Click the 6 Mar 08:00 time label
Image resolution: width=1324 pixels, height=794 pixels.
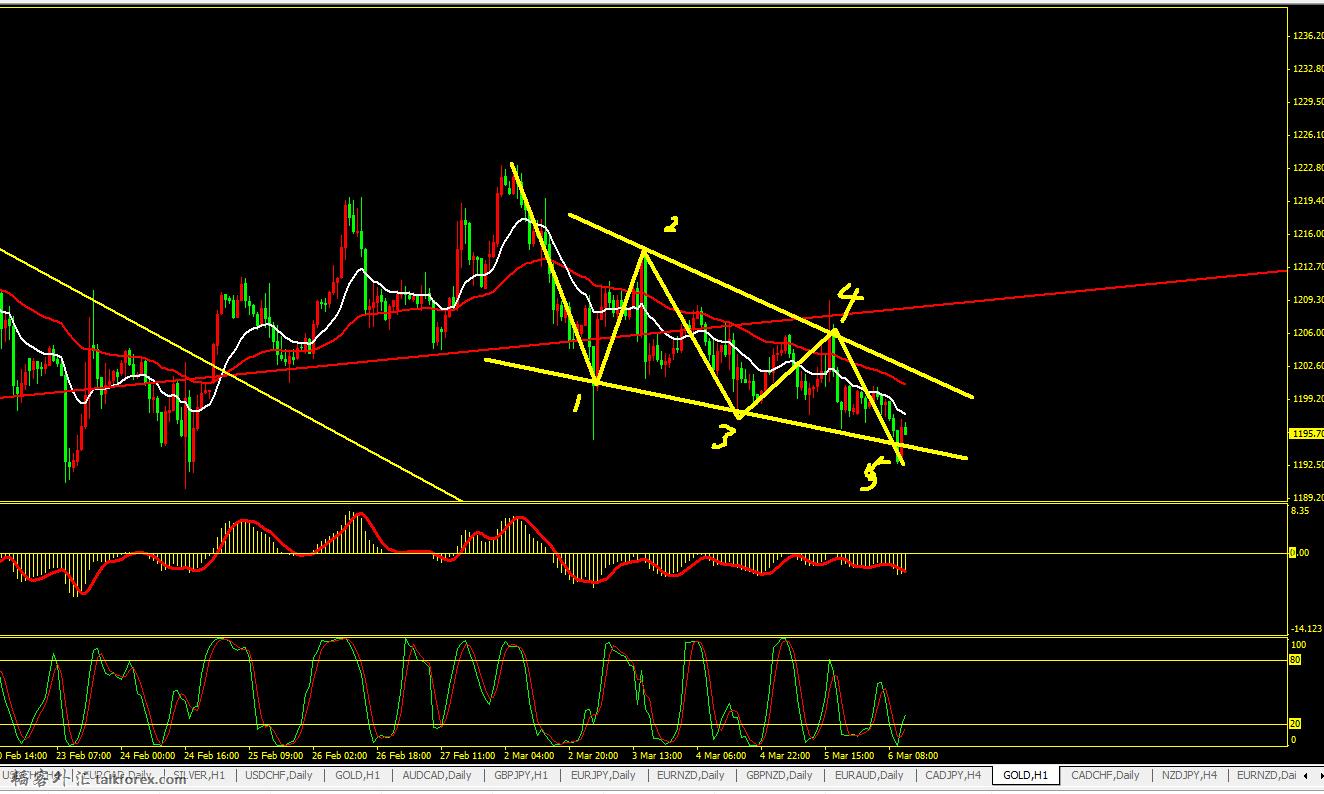(912, 756)
